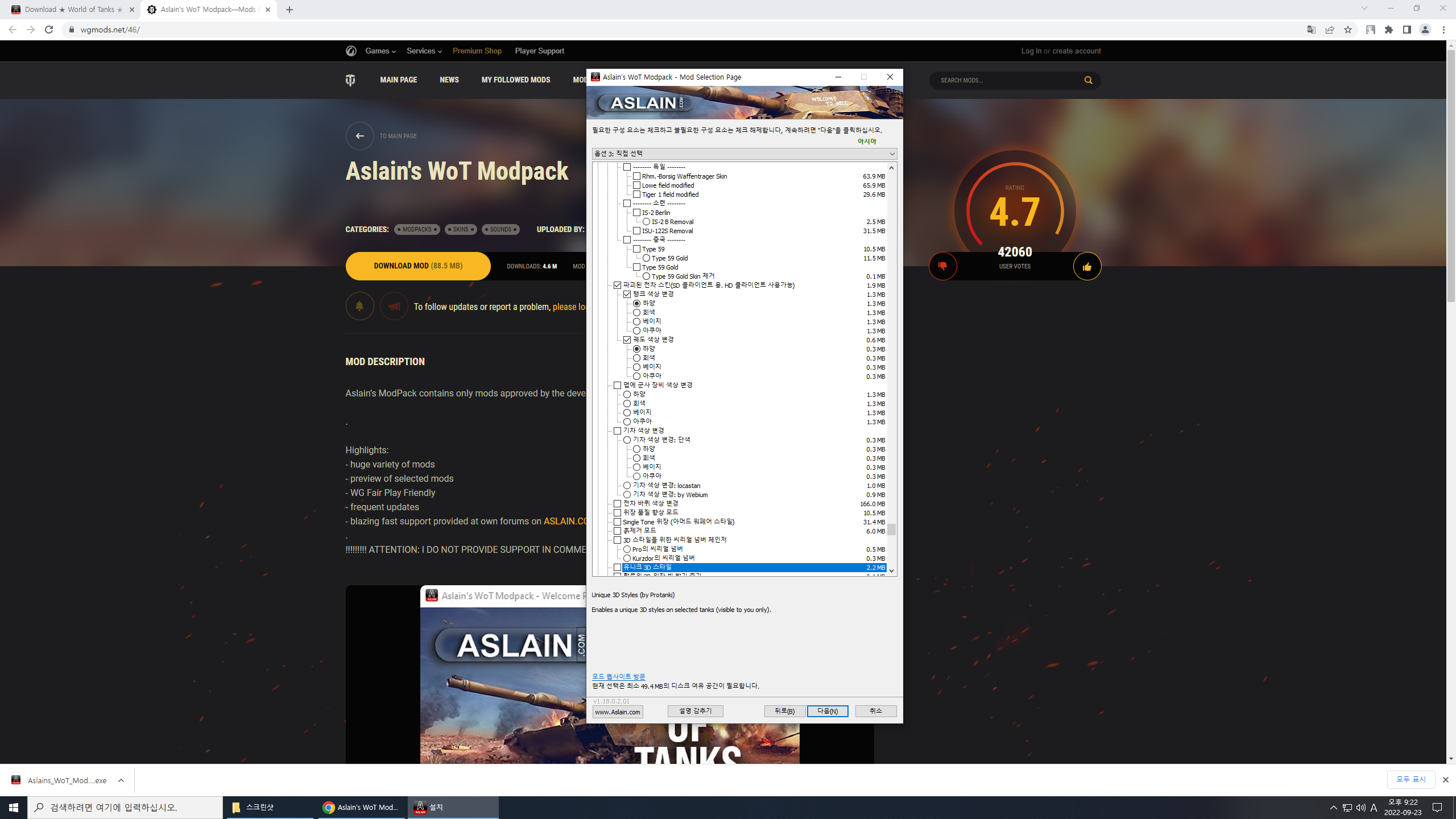The image size is (1456, 819).
Task: Click the megaphone report problem icon
Action: (x=394, y=306)
